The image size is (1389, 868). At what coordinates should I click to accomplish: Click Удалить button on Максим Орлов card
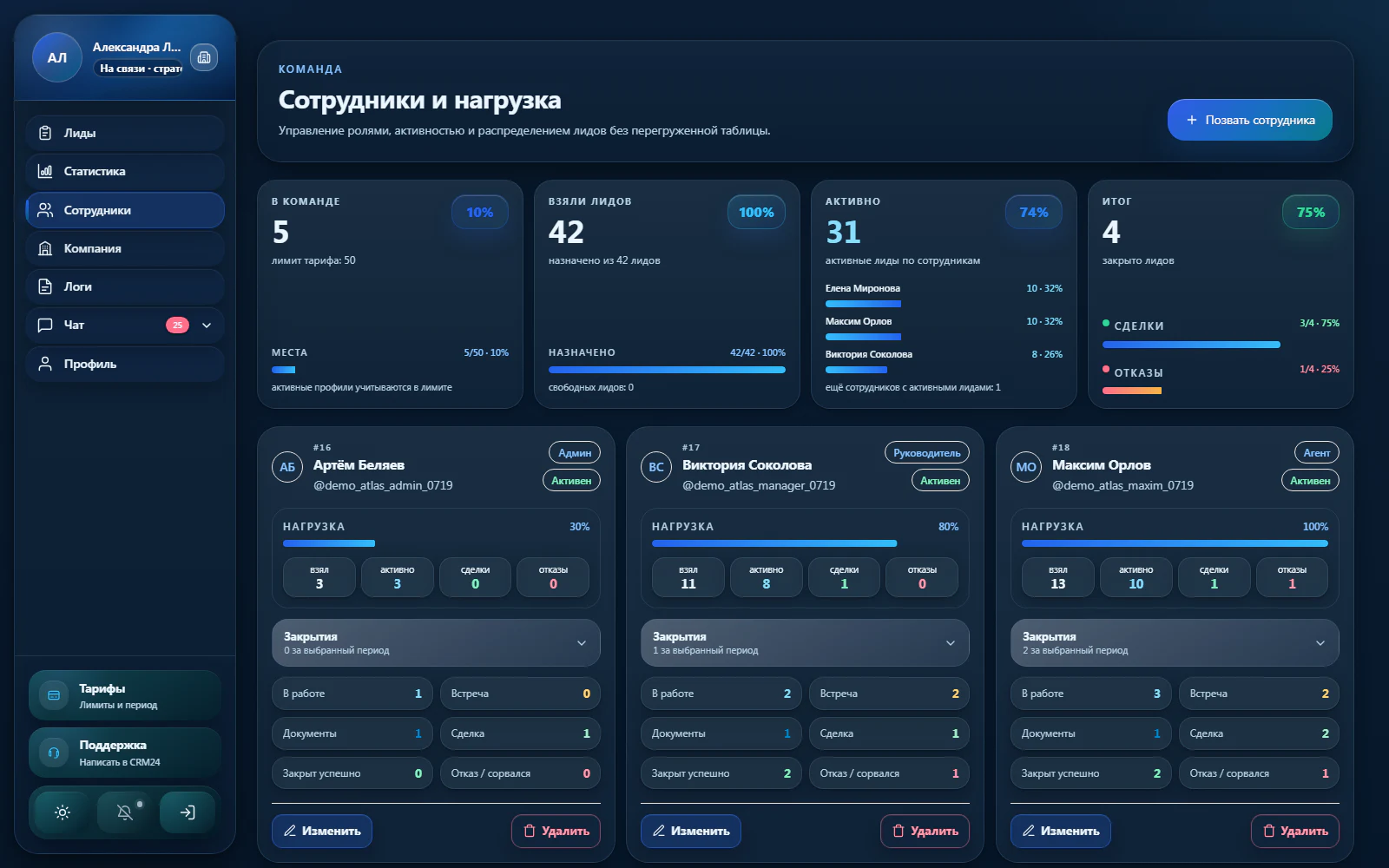pyautogui.click(x=1295, y=831)
